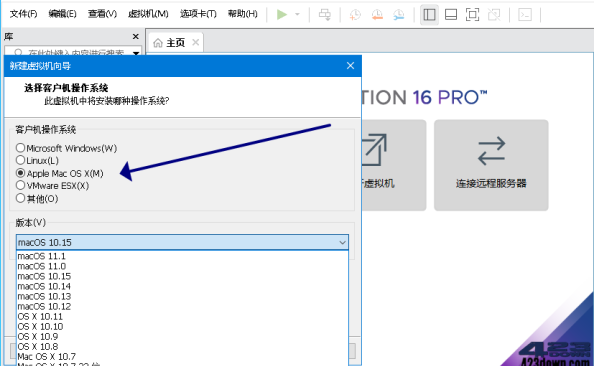Image resolution: width=594 pixels, height=366 pixels.
Task: Choose macOS 10.15 in the dropdown list
Action: (182, 276)
